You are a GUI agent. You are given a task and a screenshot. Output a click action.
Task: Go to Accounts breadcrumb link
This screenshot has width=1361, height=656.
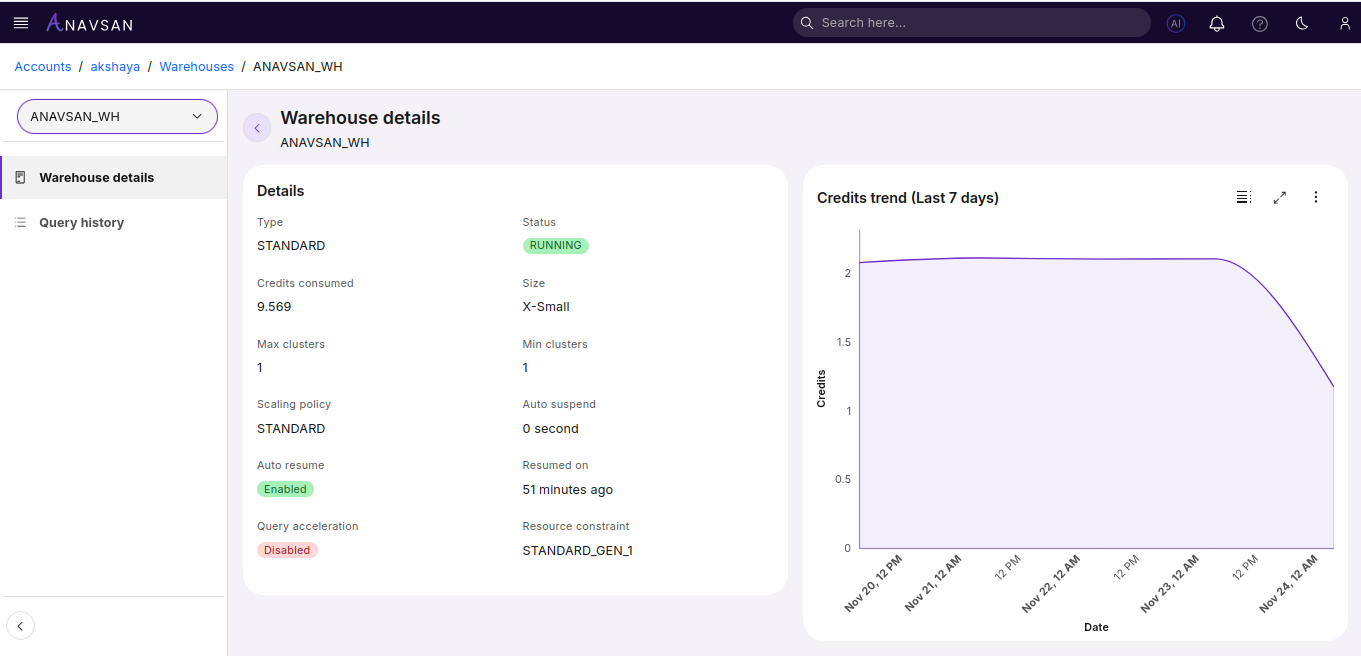point(43,67)
